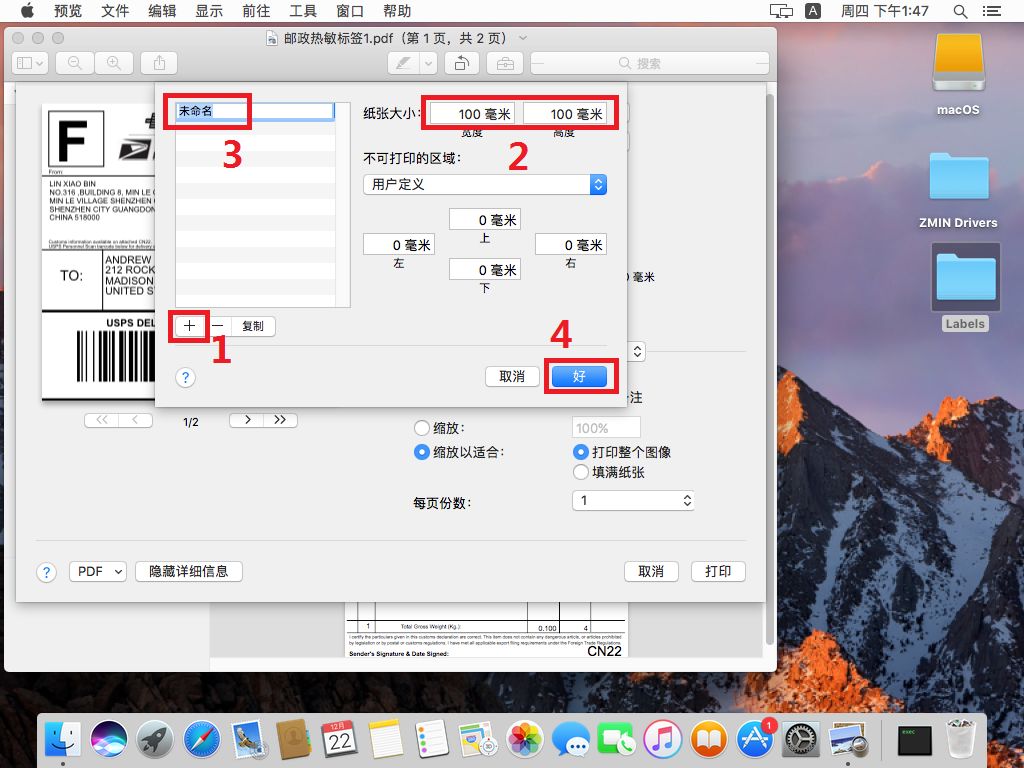1024x768 pixels.
Task: Jump to first preview page double arrow
Action: 102,420
